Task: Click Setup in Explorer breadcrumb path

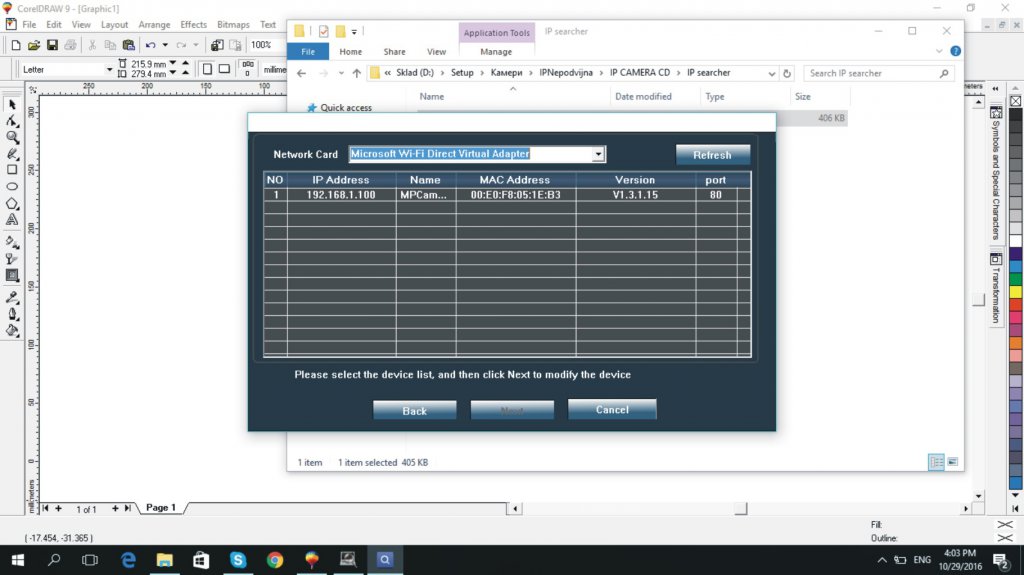Action: [462, 73]
